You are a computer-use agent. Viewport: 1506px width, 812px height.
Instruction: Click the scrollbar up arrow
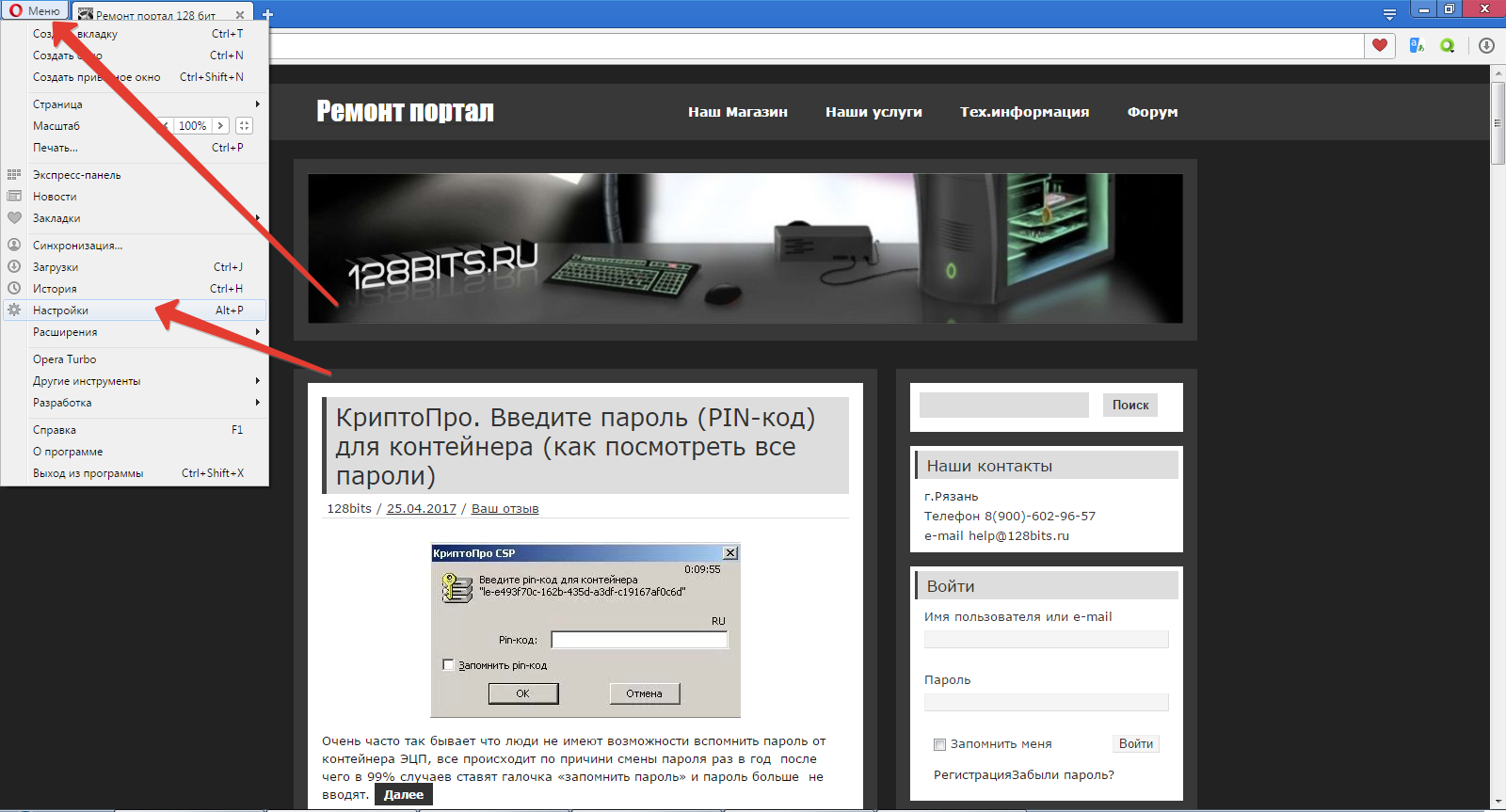[x=1498, y=72]
